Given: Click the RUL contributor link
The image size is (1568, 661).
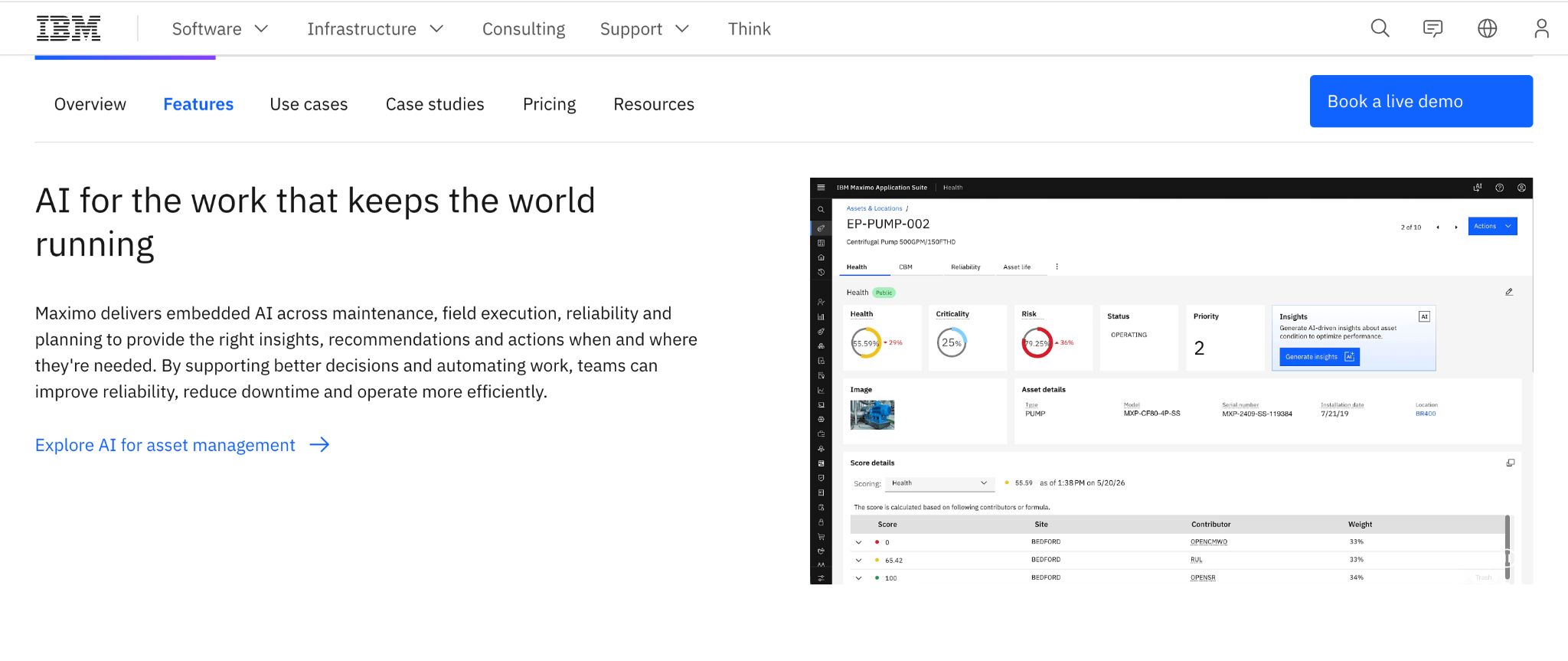Looking at the screenshot, I should point(1197,560).
